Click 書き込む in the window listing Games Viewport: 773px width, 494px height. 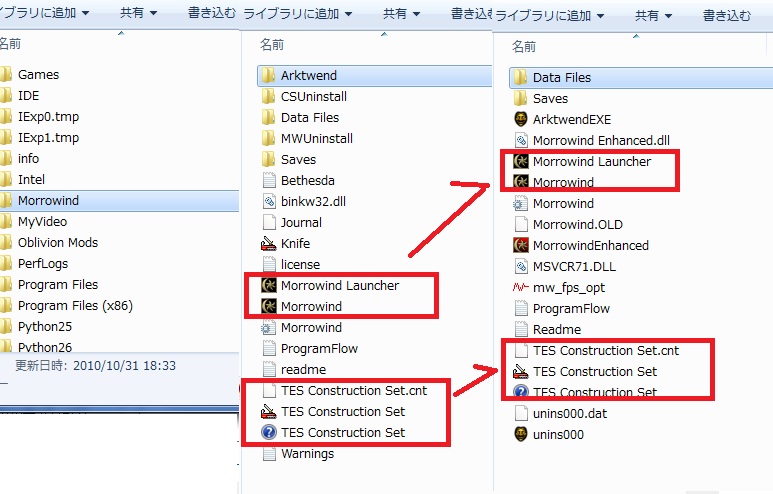click(x=211, y=12)
